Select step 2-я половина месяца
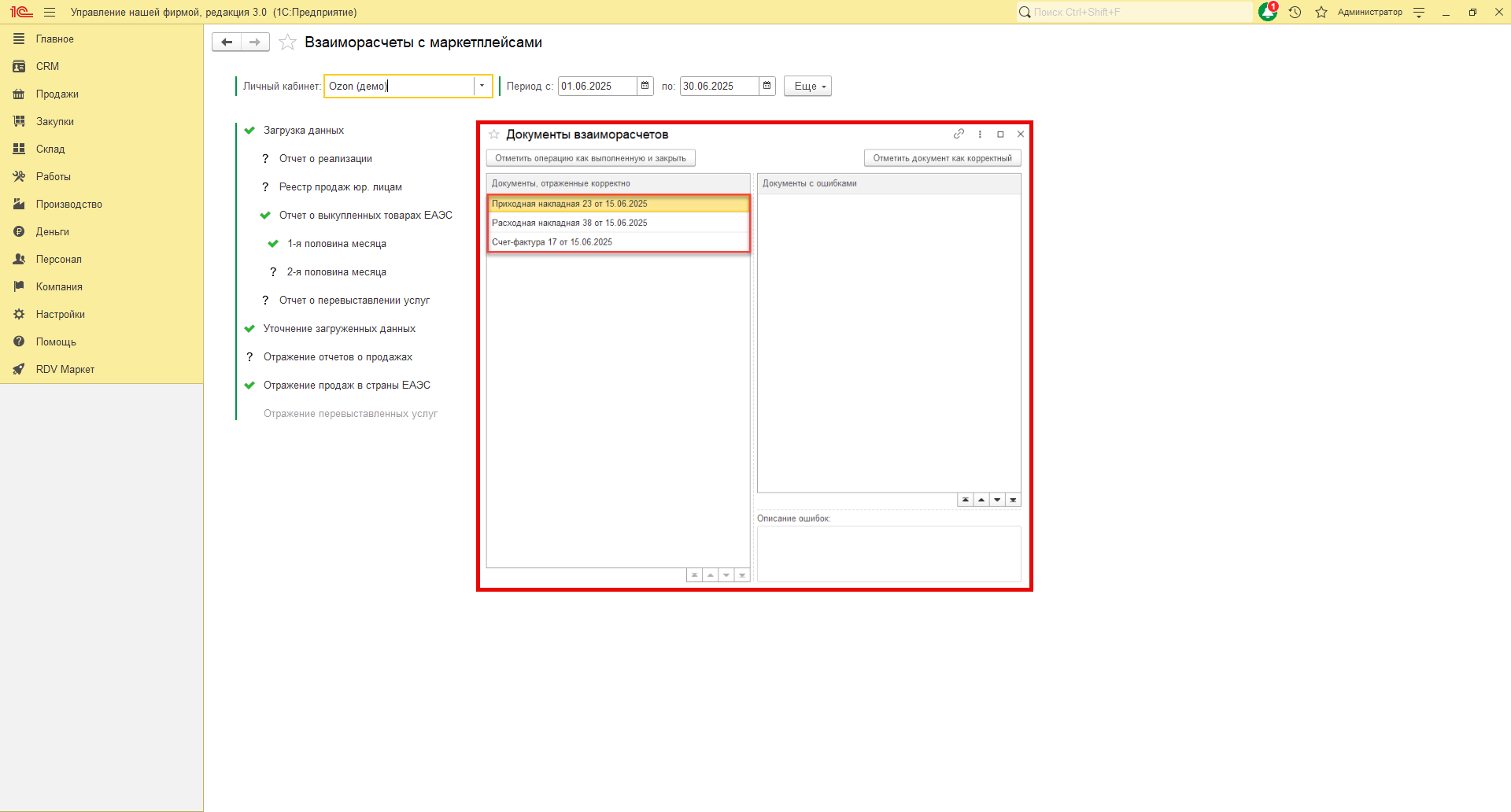Image resolution: width=1511 pixels, height=812 pixels. pos(336,271)
